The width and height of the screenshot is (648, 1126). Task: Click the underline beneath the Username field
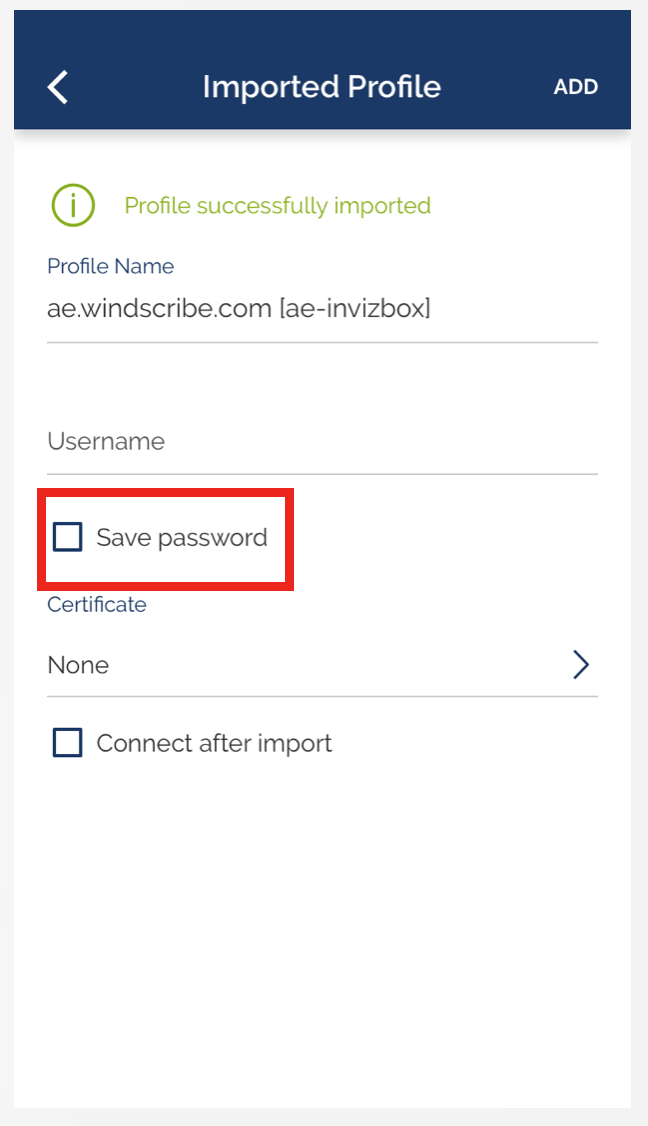[x=322, y=473]
